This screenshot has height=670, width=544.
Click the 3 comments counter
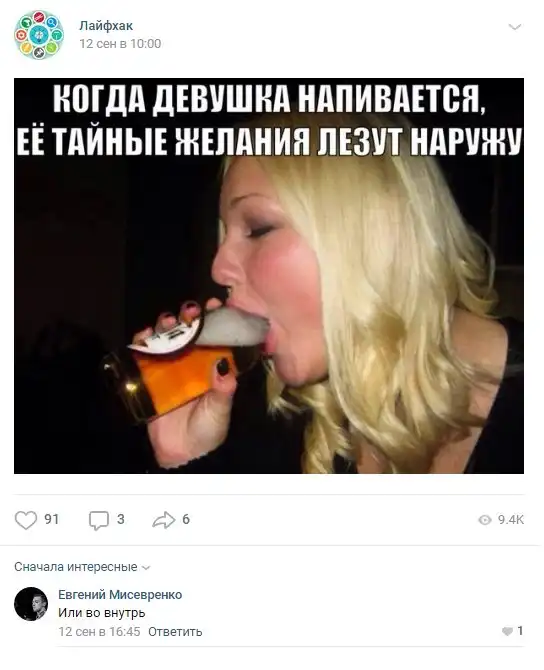121,519
